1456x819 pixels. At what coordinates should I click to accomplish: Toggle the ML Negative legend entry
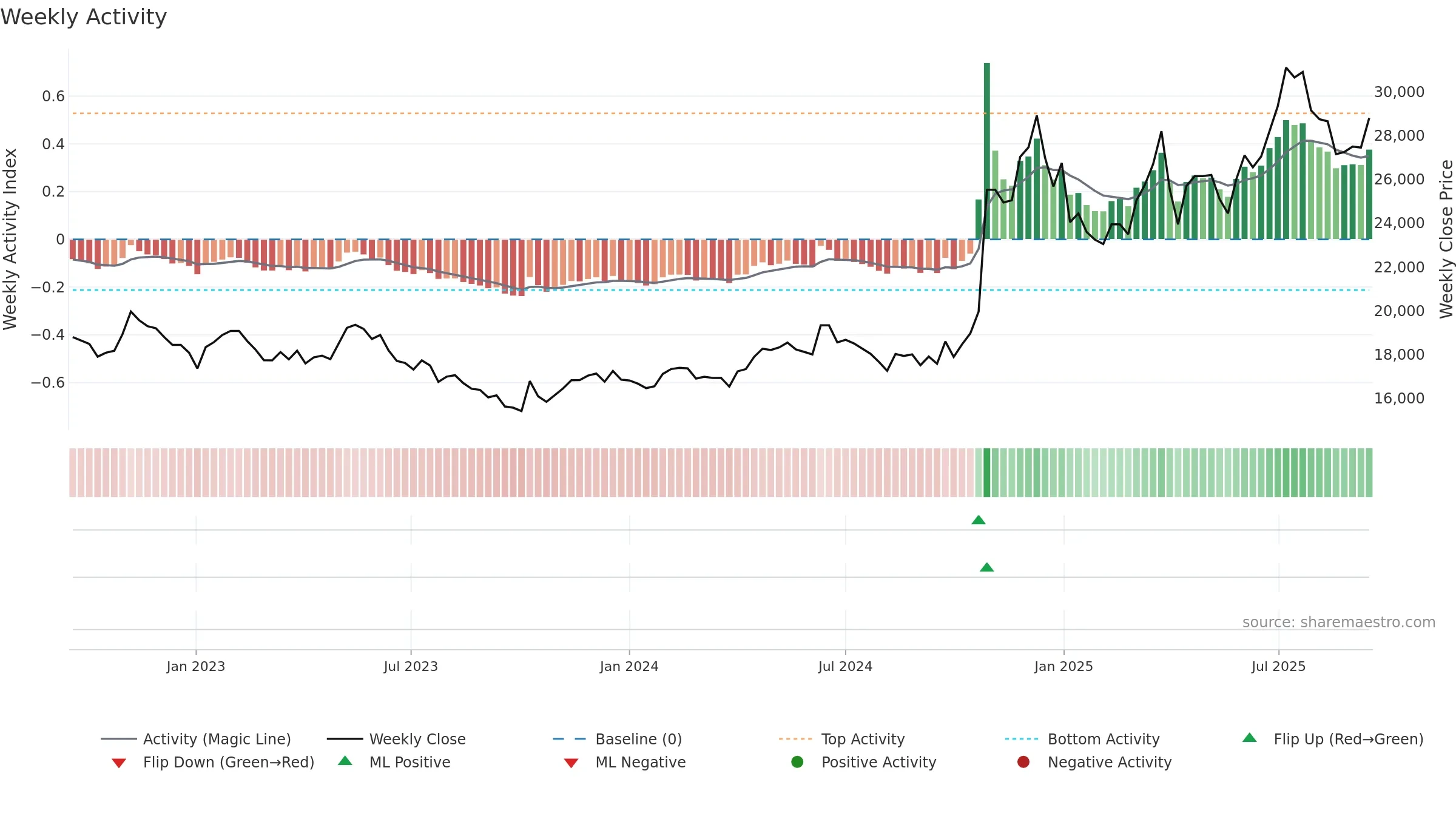(625, 762)
